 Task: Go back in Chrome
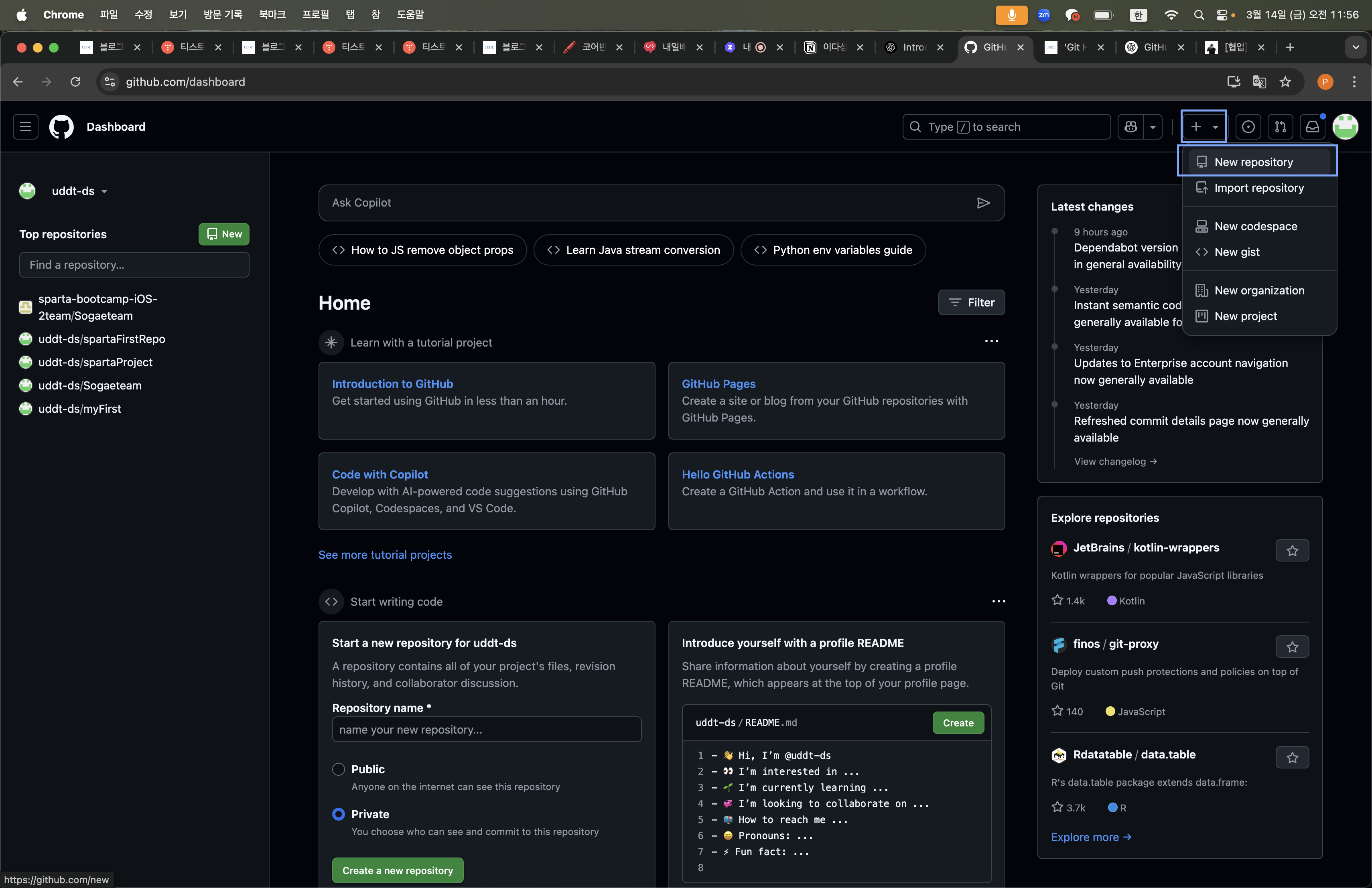click(x=18, y=82)
